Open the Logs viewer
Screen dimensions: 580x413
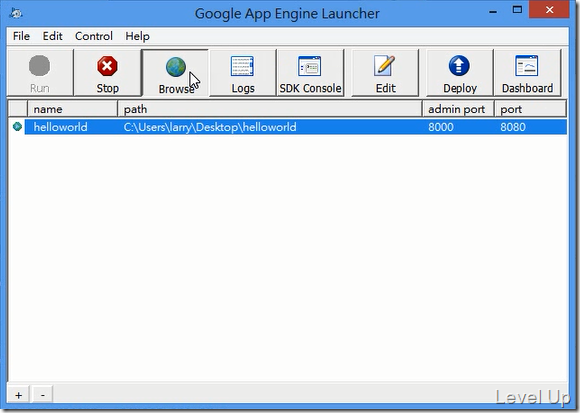coord(243,73)
